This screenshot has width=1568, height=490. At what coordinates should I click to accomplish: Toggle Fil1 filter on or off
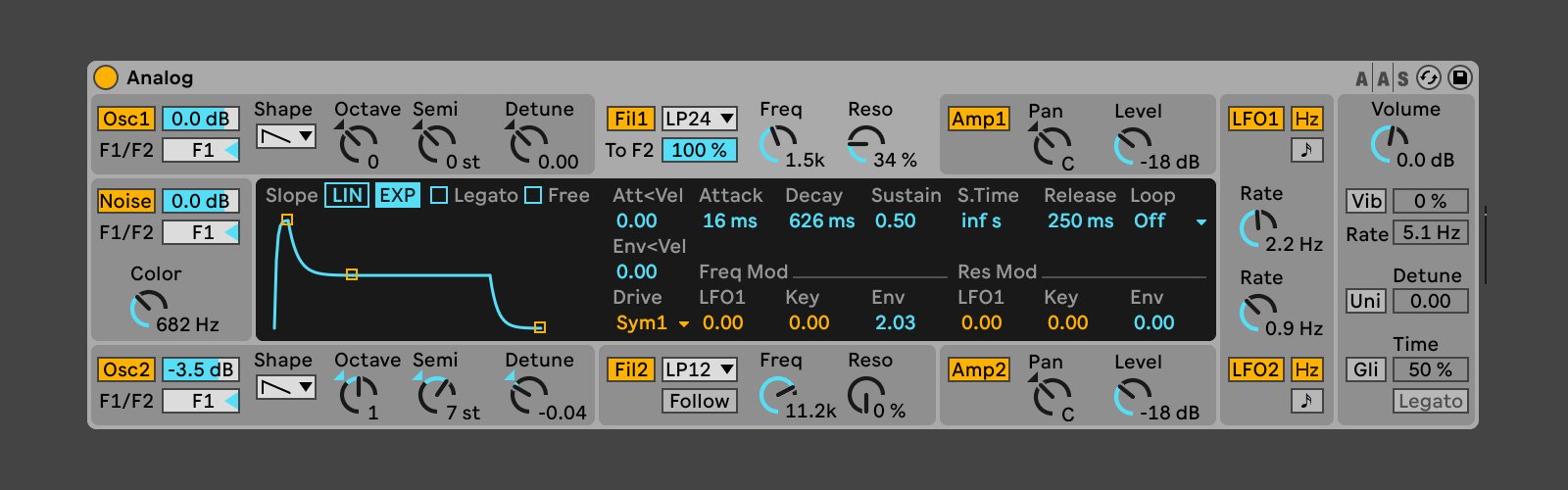coord(630,119)
